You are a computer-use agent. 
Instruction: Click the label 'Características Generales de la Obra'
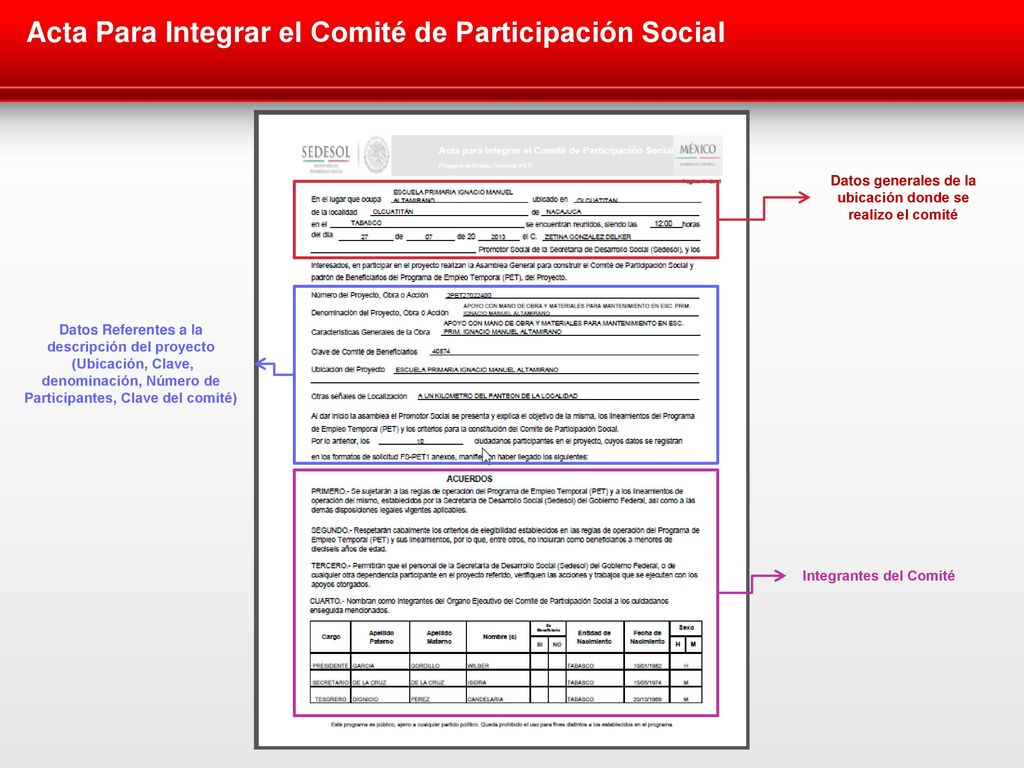tap(370, 332)
